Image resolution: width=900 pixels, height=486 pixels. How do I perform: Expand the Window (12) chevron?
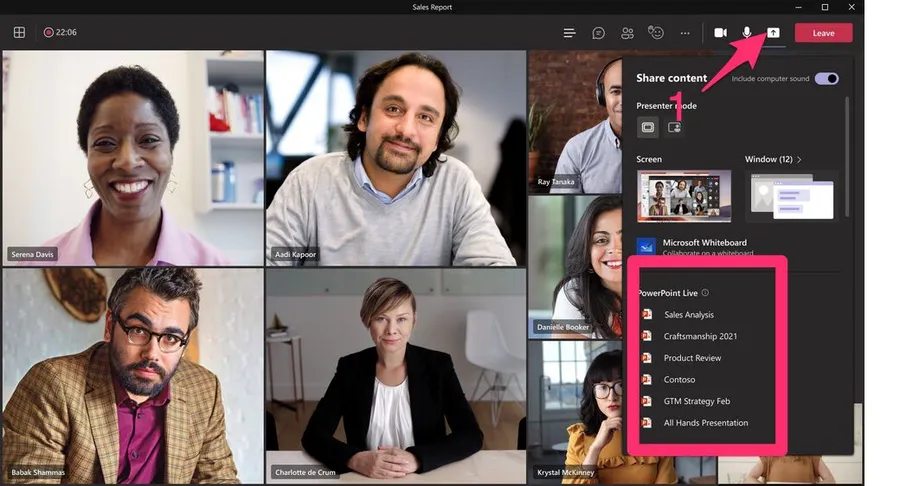[x=799, y=159]
